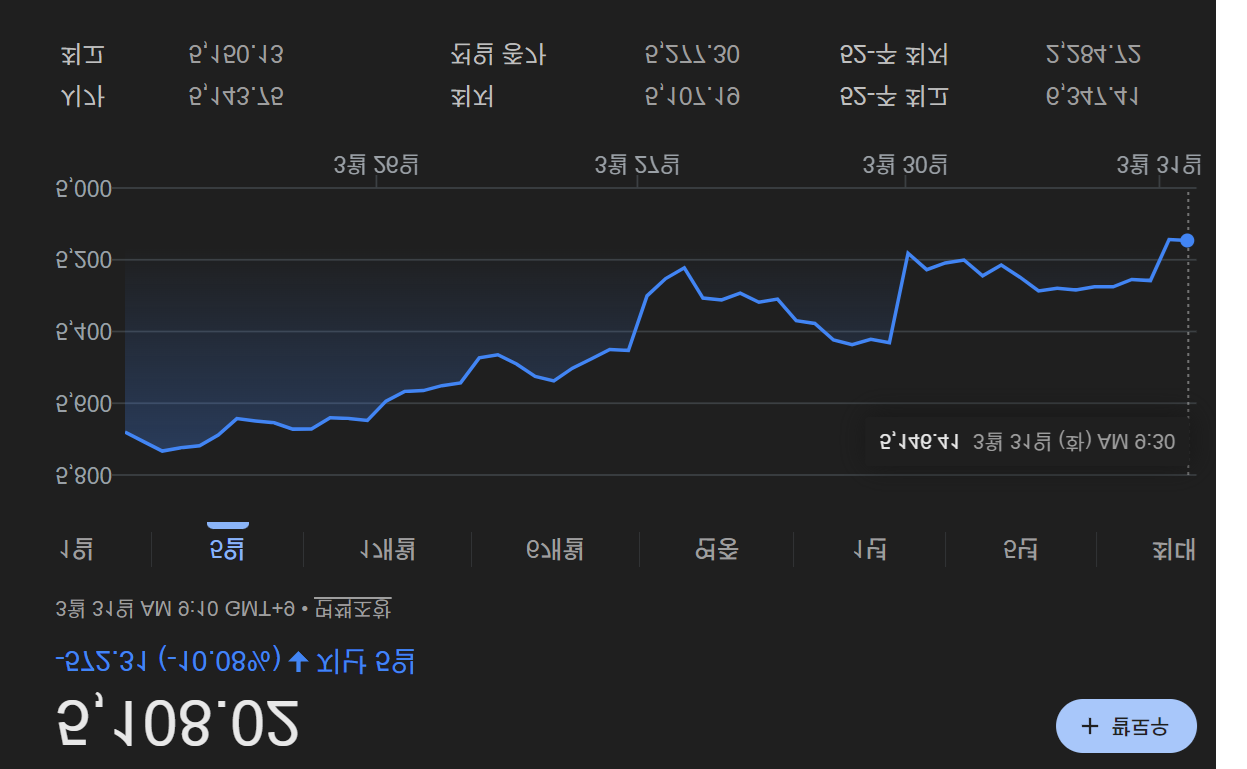Click the 3월 26일 date axis marker

(376, 165)
